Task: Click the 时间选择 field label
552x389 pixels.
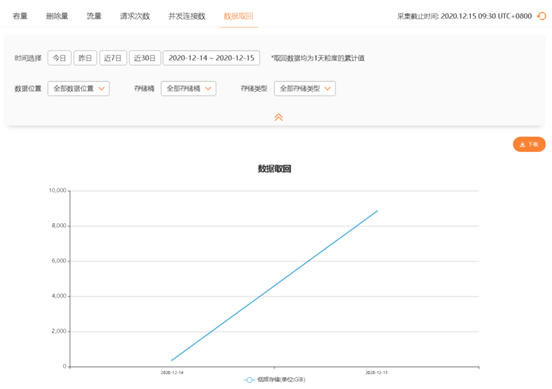Action: [x=28, y=58]
